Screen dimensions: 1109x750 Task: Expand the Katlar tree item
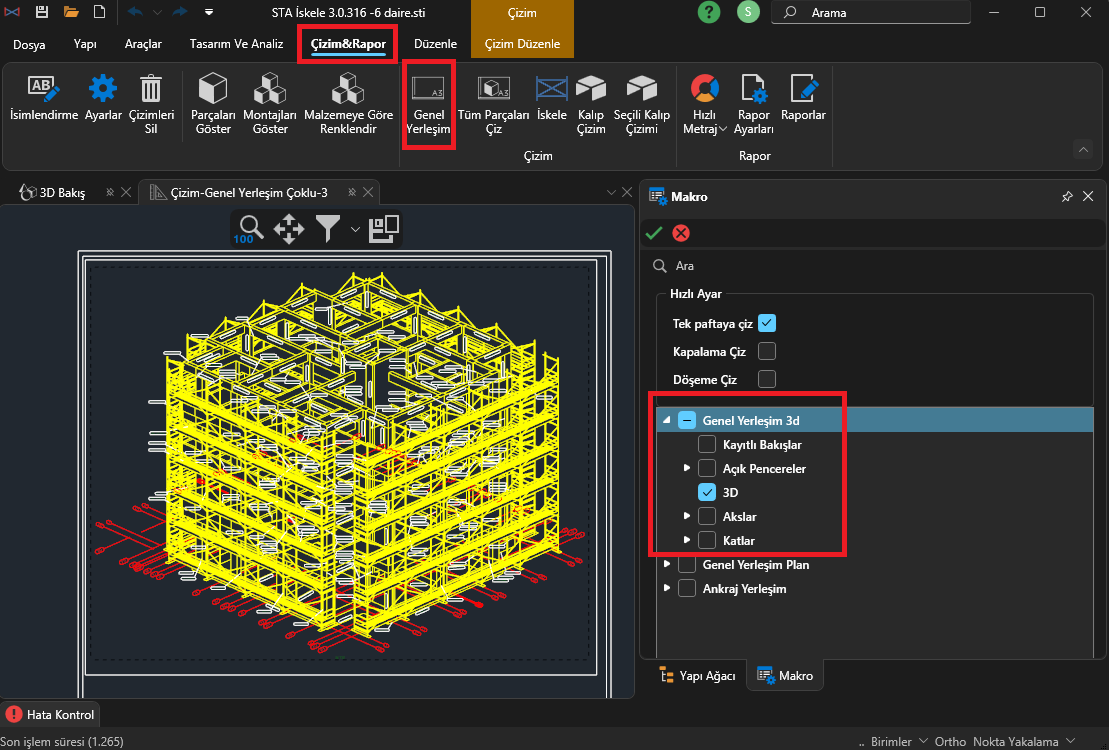(687, 541)
